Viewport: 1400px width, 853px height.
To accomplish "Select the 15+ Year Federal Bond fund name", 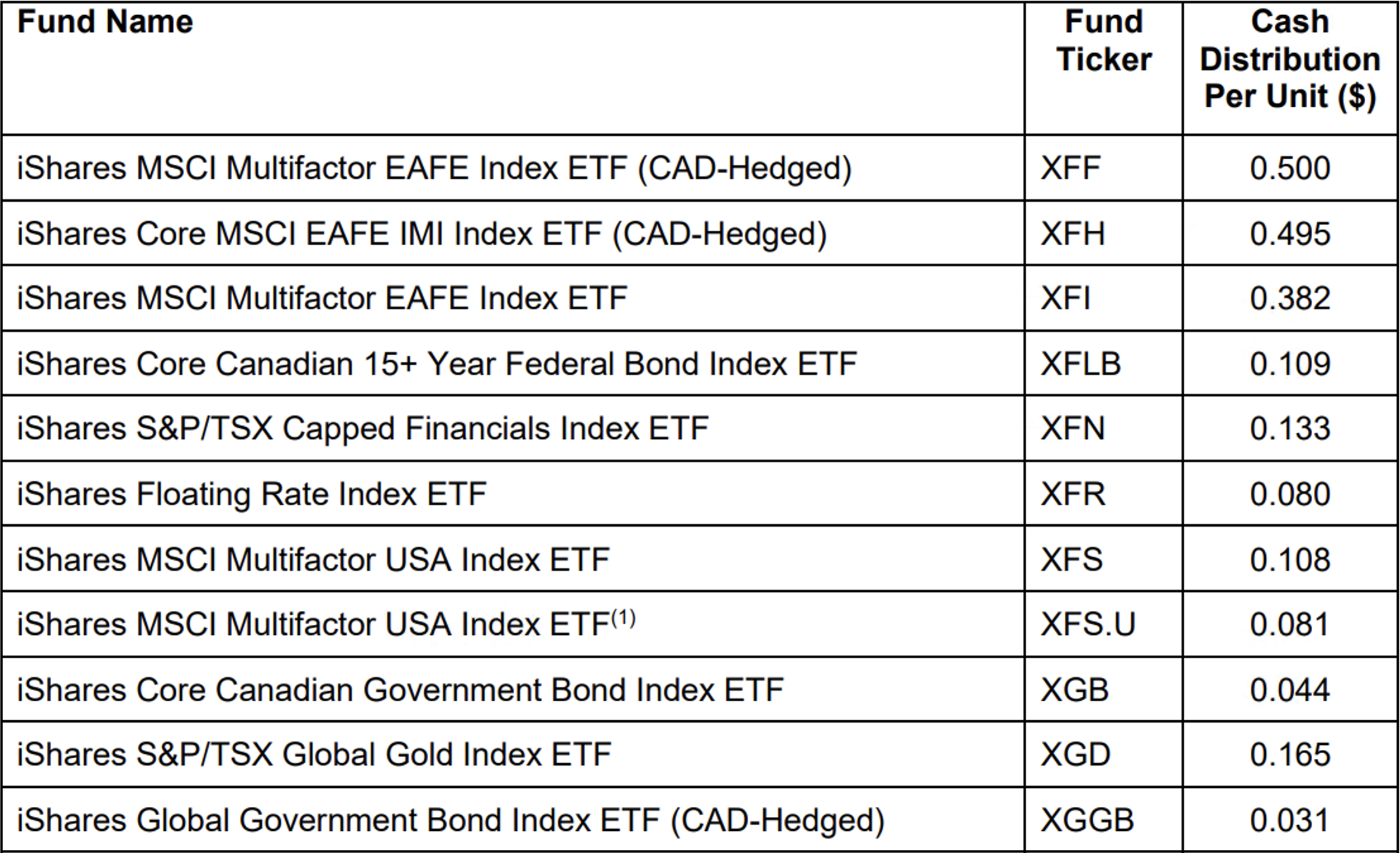I will pos(437,364).
